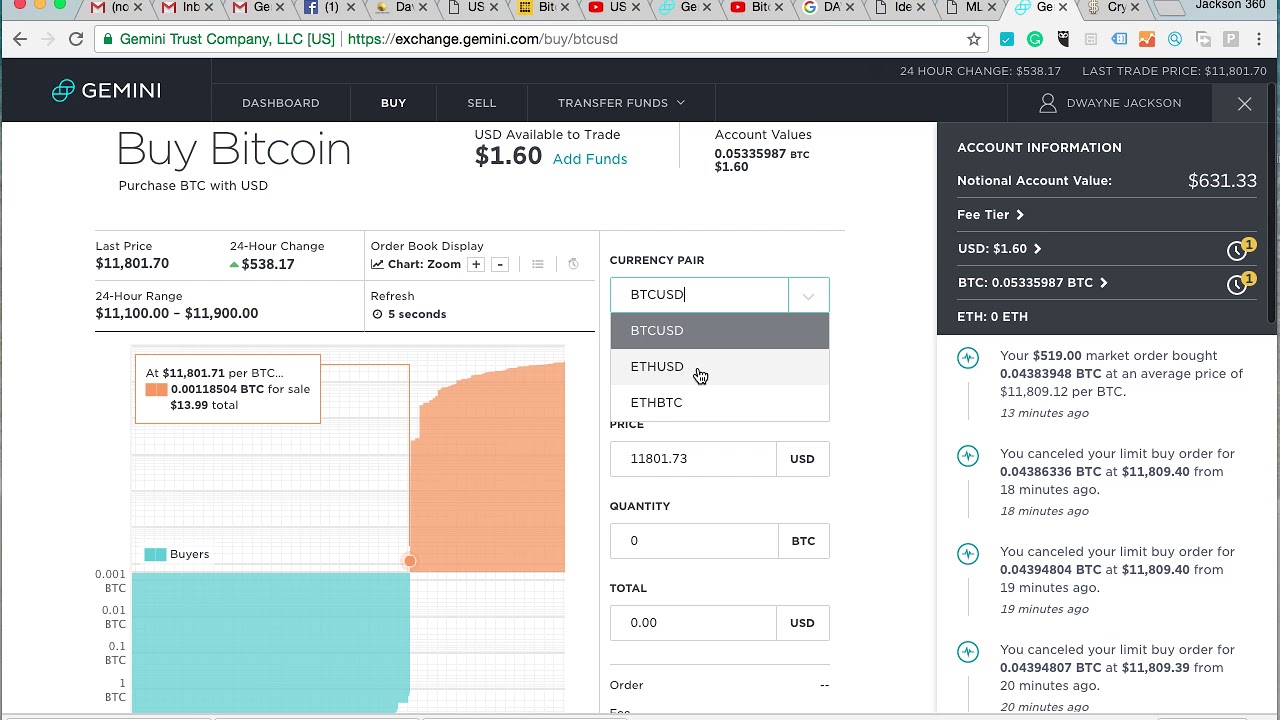Open the Chrome three-dot menu
1280x720 pixels.
click(1259, 39)
